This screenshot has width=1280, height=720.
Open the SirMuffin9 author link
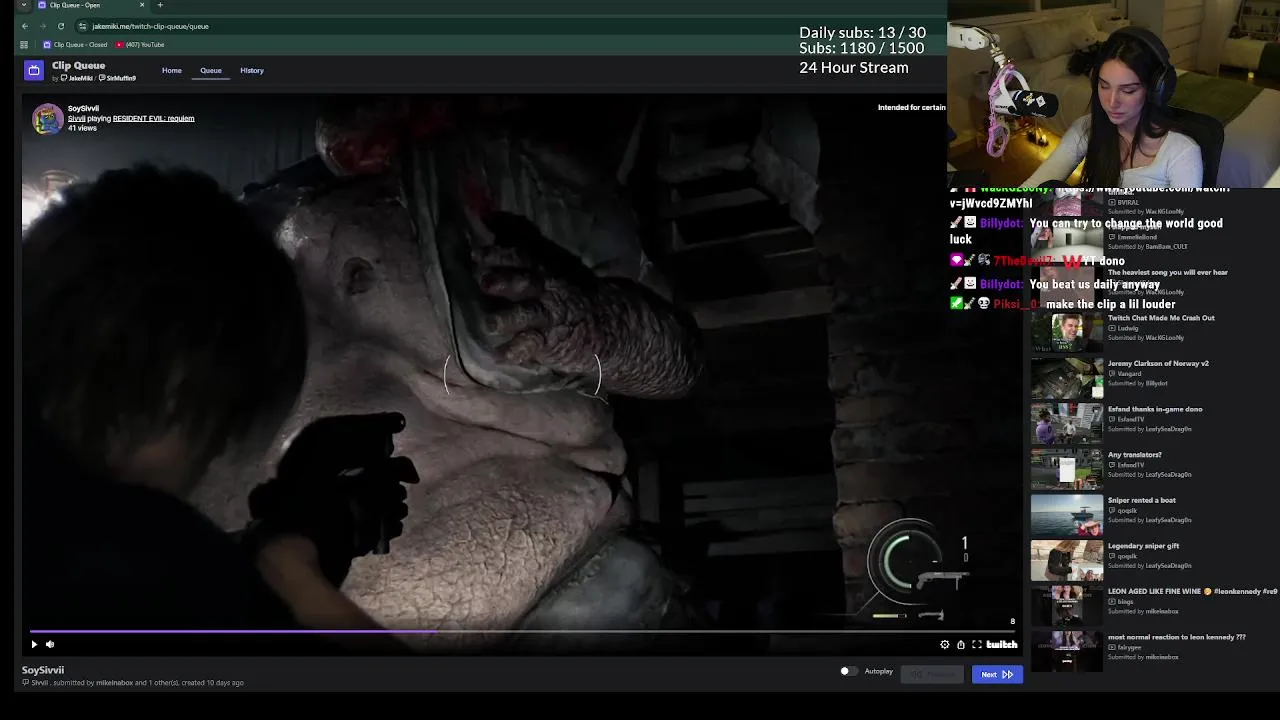(x=117, y=78)
